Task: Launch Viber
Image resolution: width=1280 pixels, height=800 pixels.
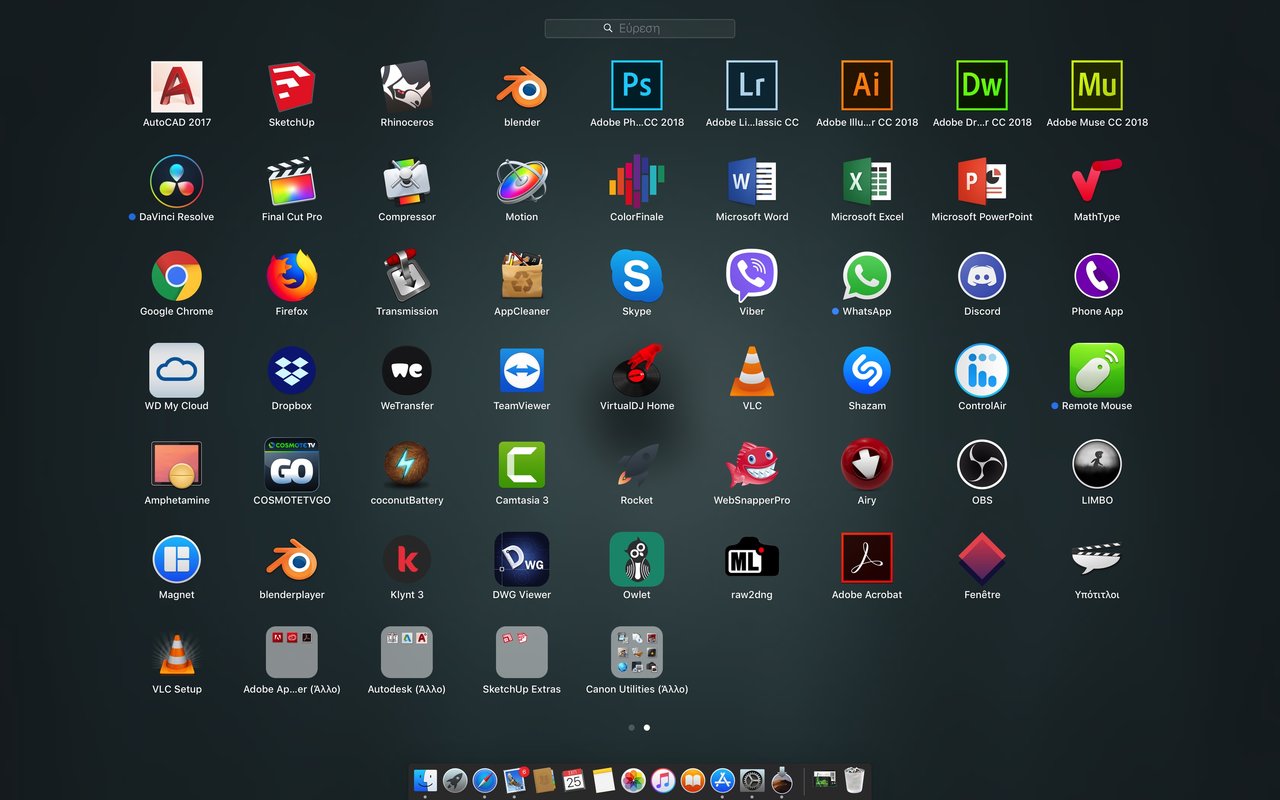Action: click(752, 276)
